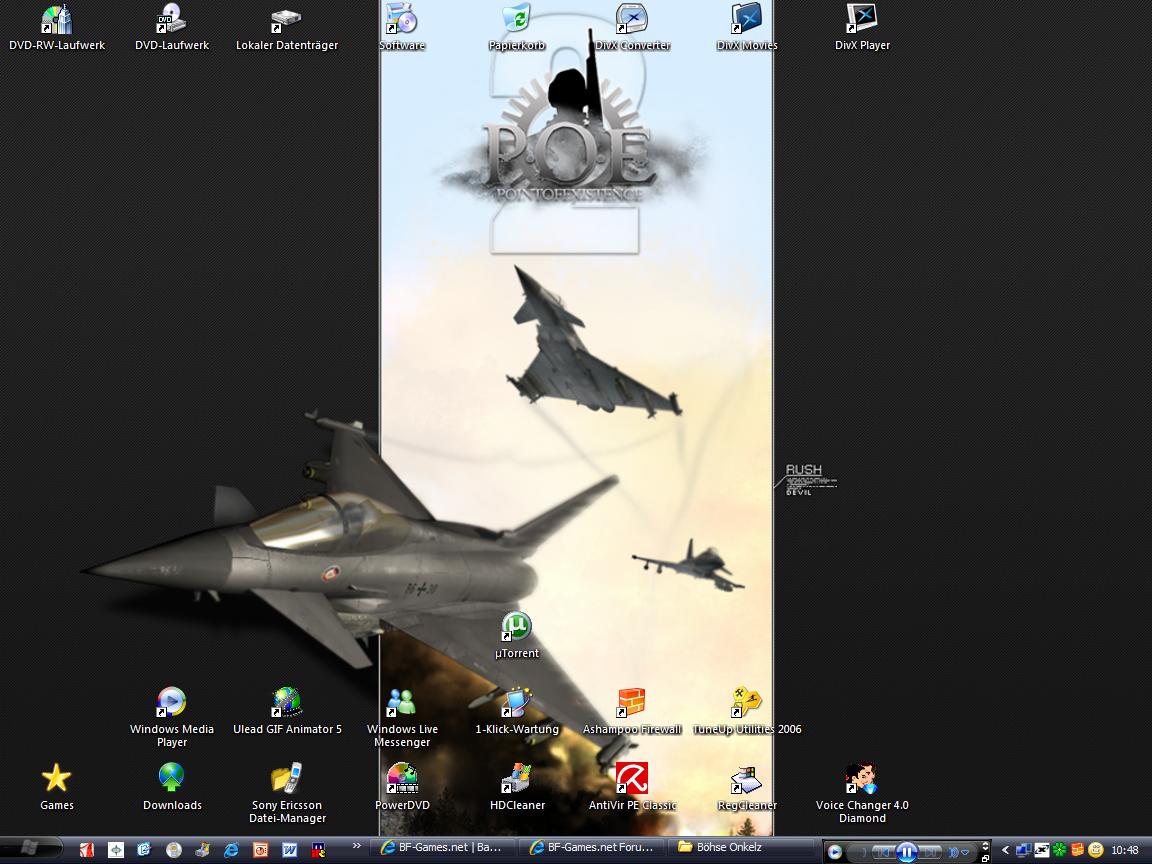Image resolution: width=1152 pixels, height=864 pixels.
Task: Expand hidden quick launch items chevron
Action: pyautogui.click(x=356, y=846)
